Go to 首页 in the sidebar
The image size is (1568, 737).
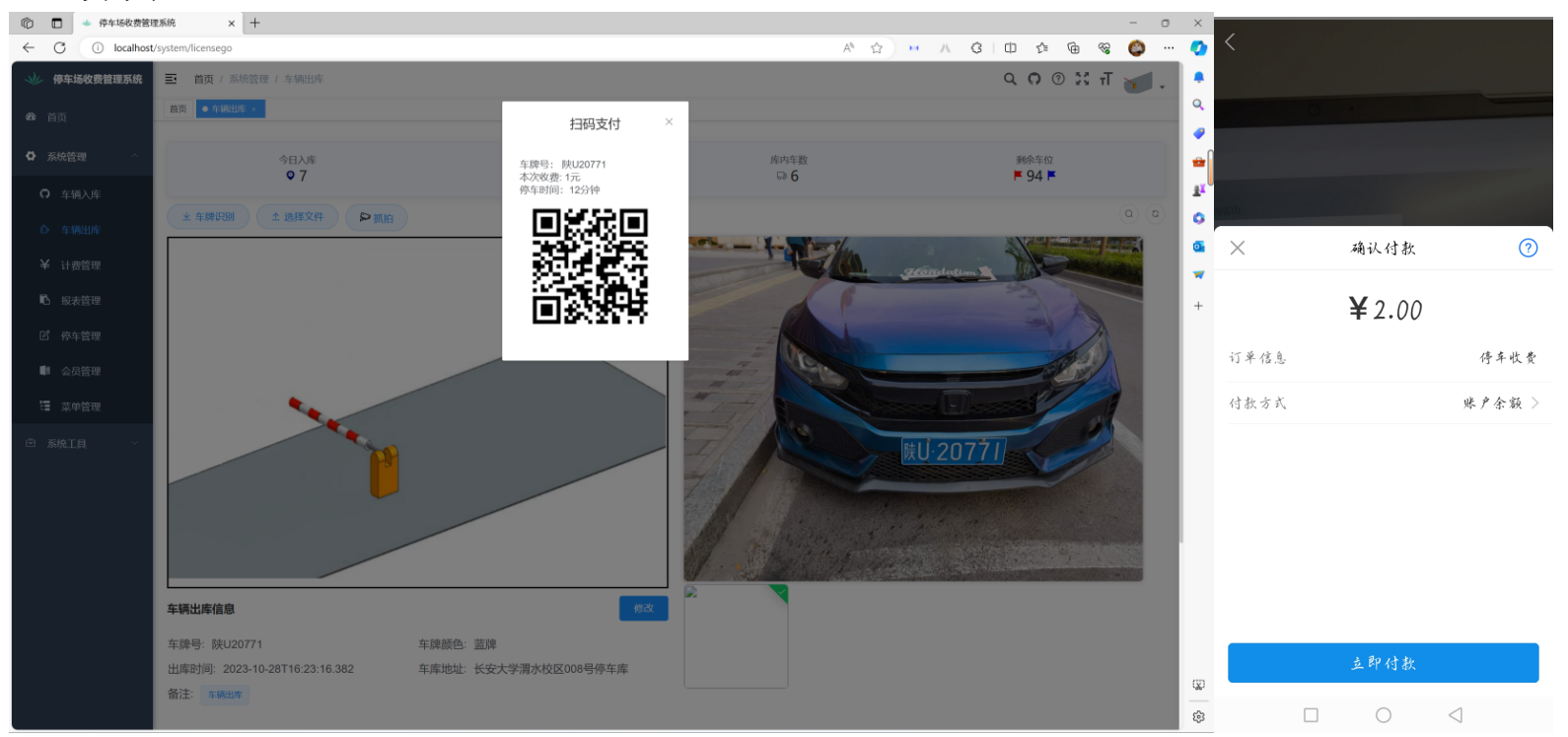coord(82,116)
